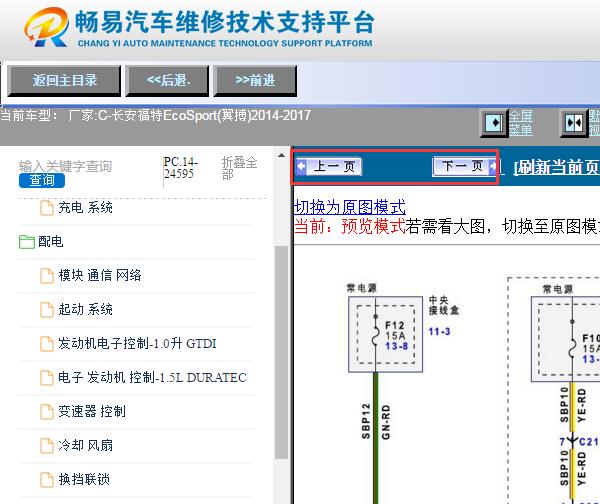Click the SBP12 wire label
Image resolution: width=600 pixels, height=504 pixels.
(366, 421)
